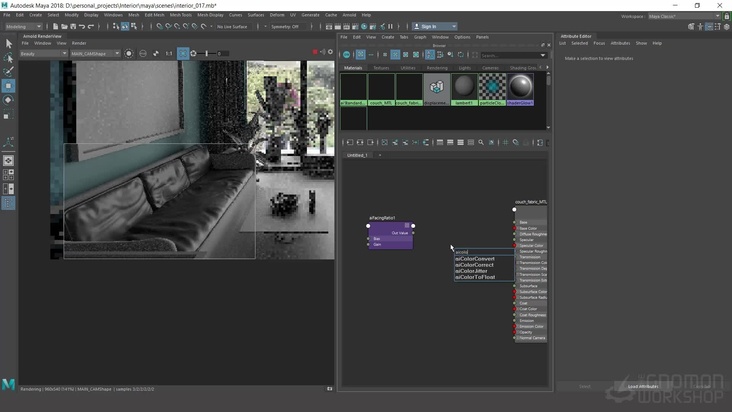Image resolution: width=732 pixels, height=412 pixels.
Task: Select aiColorJitter from the suggestion list
Action: point(472,271)
